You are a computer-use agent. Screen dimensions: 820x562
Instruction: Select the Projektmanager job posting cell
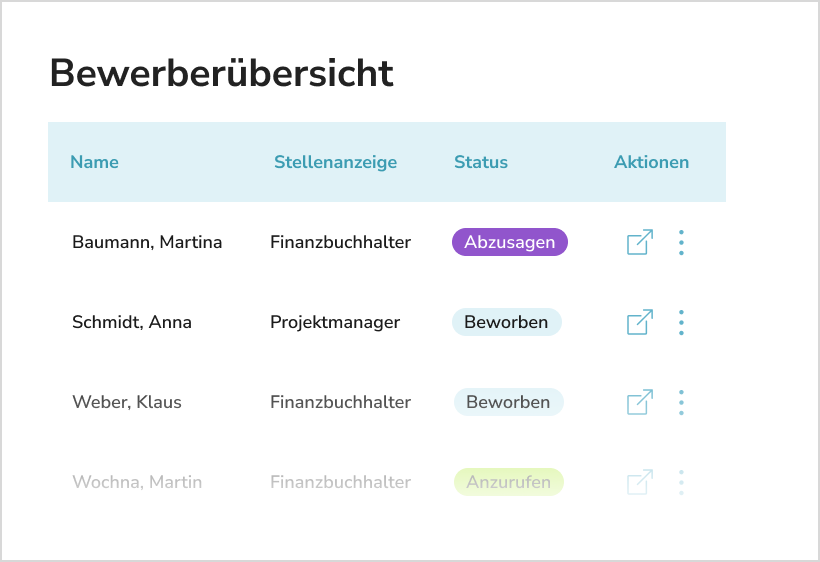[x=335, y=323]
